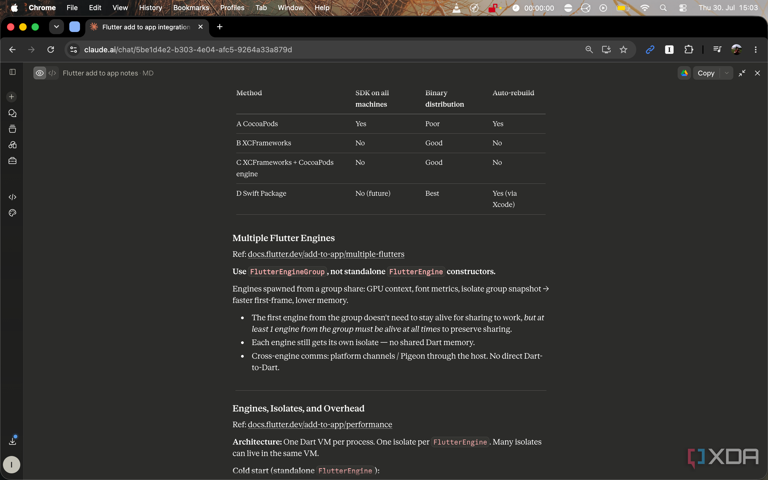
Task: Open the Help menu
Action: click(322, 7)
